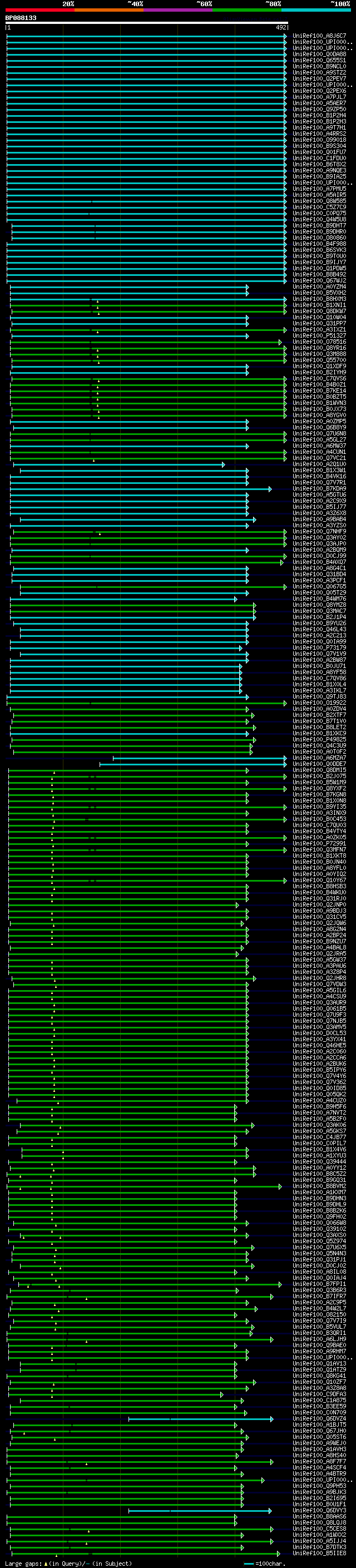Select the UniRef100_B7KDA9 label
Viewport: 356px width, 1568px height.
coord(319,489)
